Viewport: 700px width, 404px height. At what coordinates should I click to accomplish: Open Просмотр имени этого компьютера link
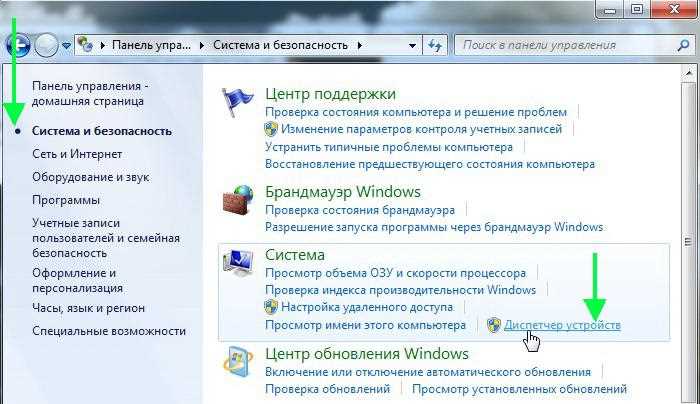pyautogui.click(x=365, y=325)
